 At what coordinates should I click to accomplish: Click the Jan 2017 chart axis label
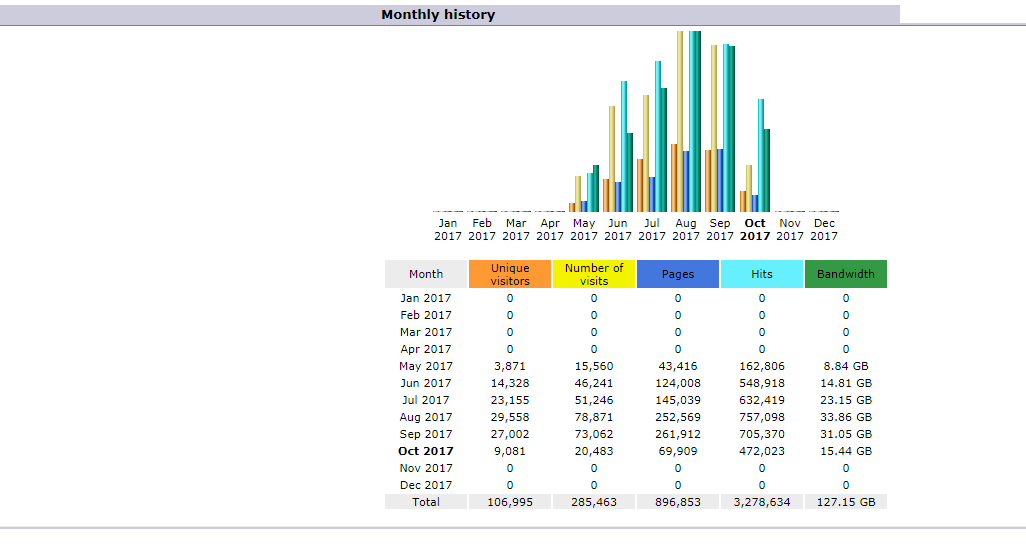click(x=448, y=230)
